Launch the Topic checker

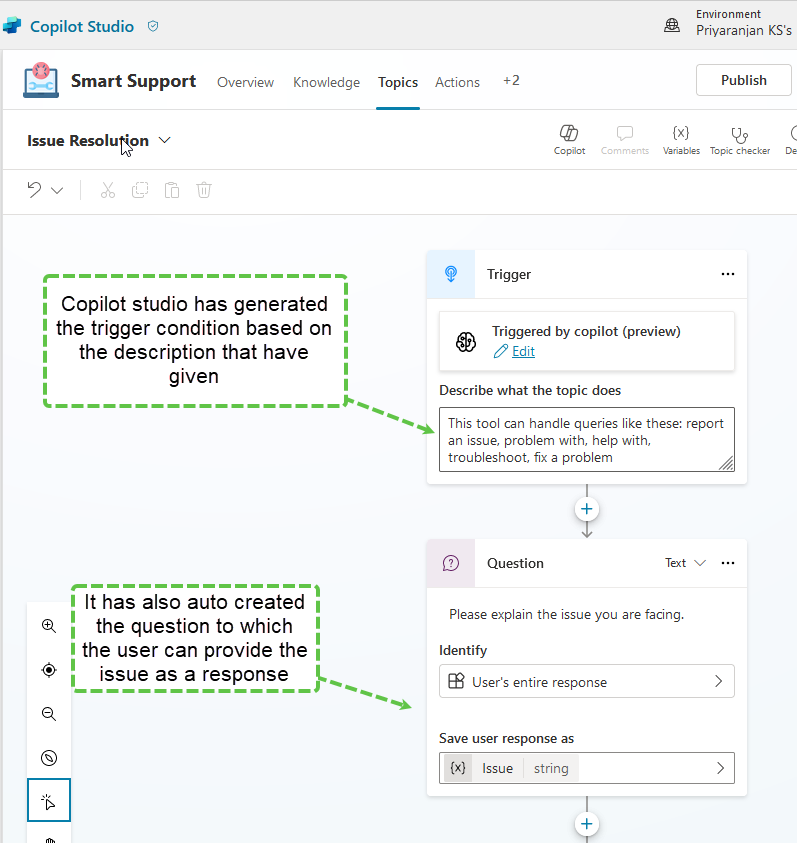(x=739, y=135)
